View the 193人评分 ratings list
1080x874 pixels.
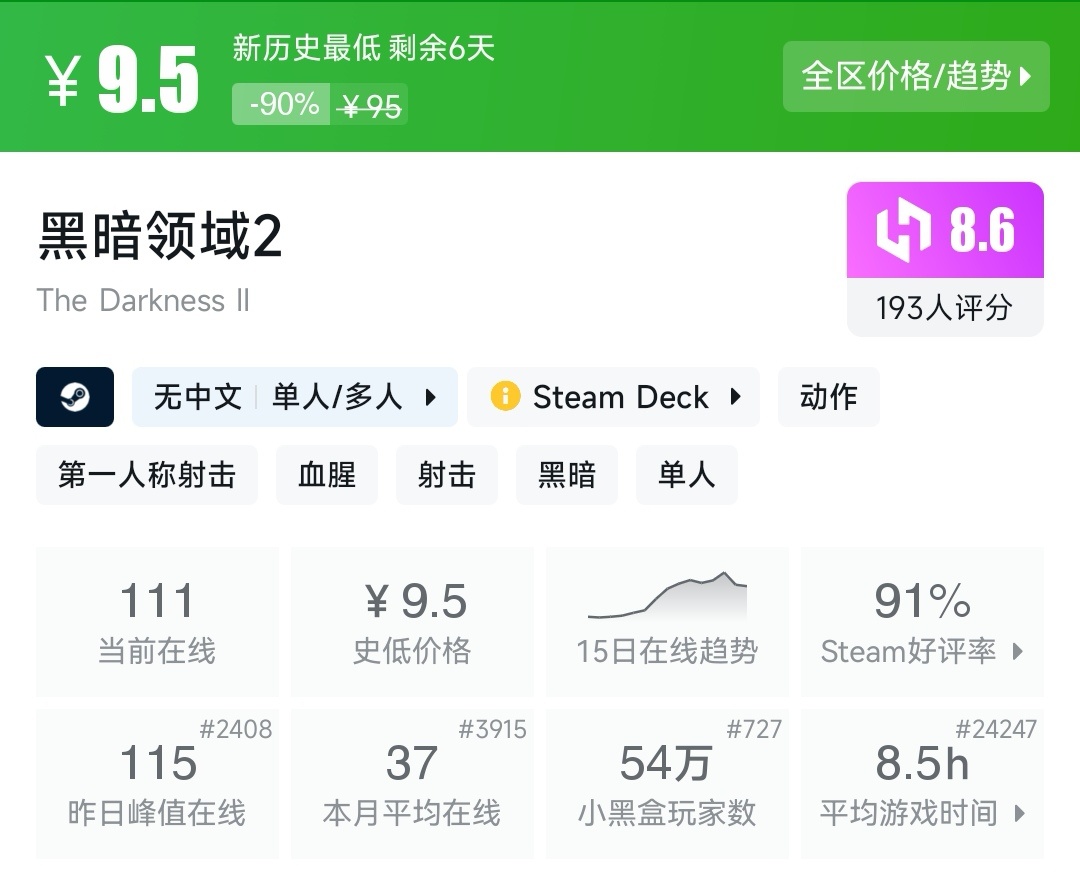[944, 308]
